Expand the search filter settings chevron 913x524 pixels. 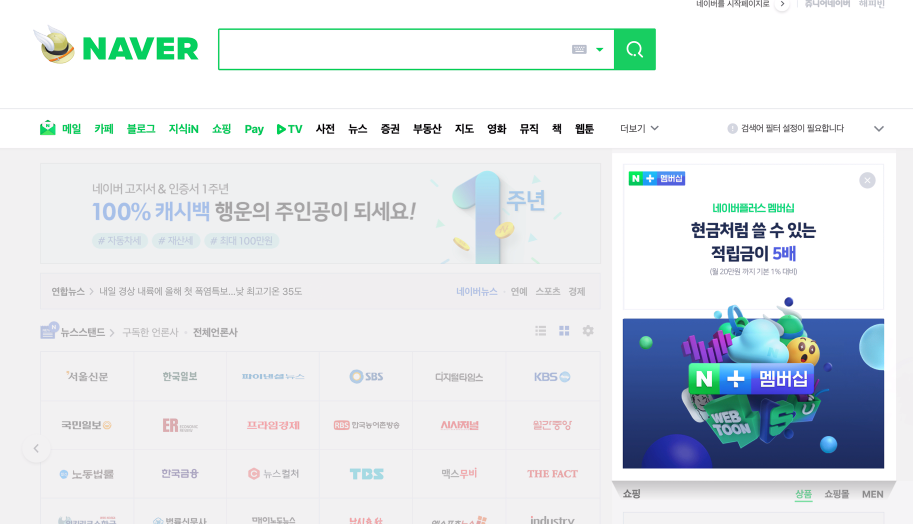click(x=879, y=129)
